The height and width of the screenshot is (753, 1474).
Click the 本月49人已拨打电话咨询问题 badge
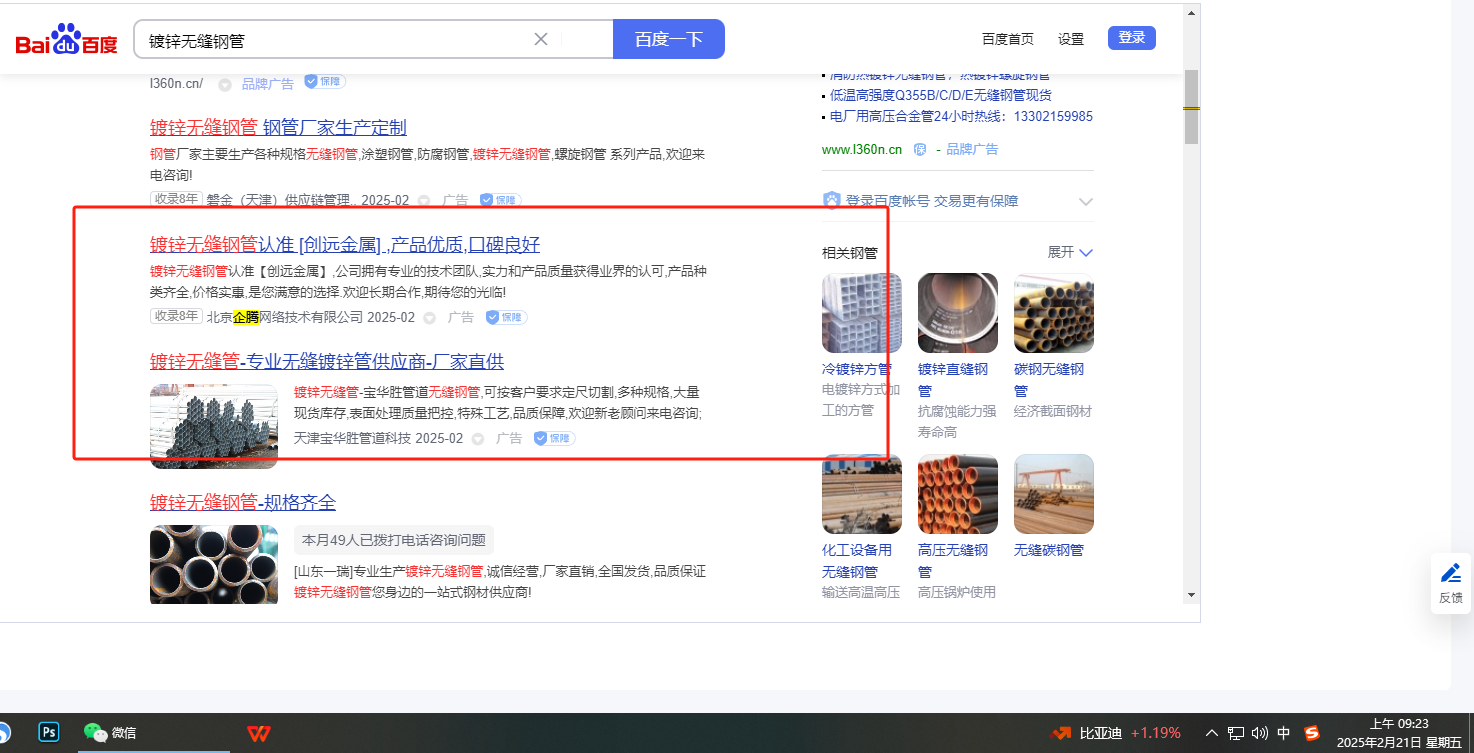(x=394, y=540)
